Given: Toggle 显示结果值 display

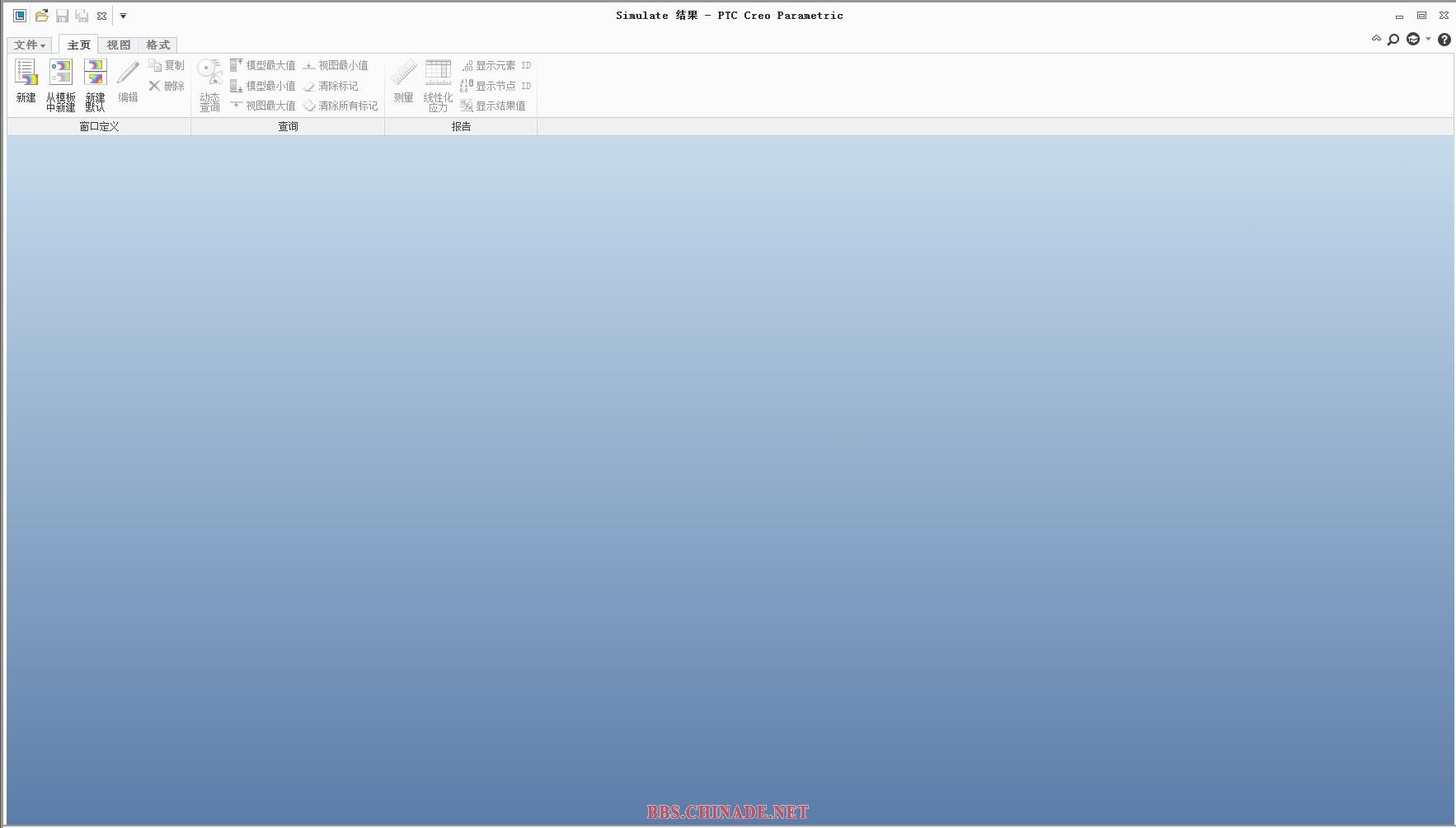Looking at the screenshot, I should [493, 106].
